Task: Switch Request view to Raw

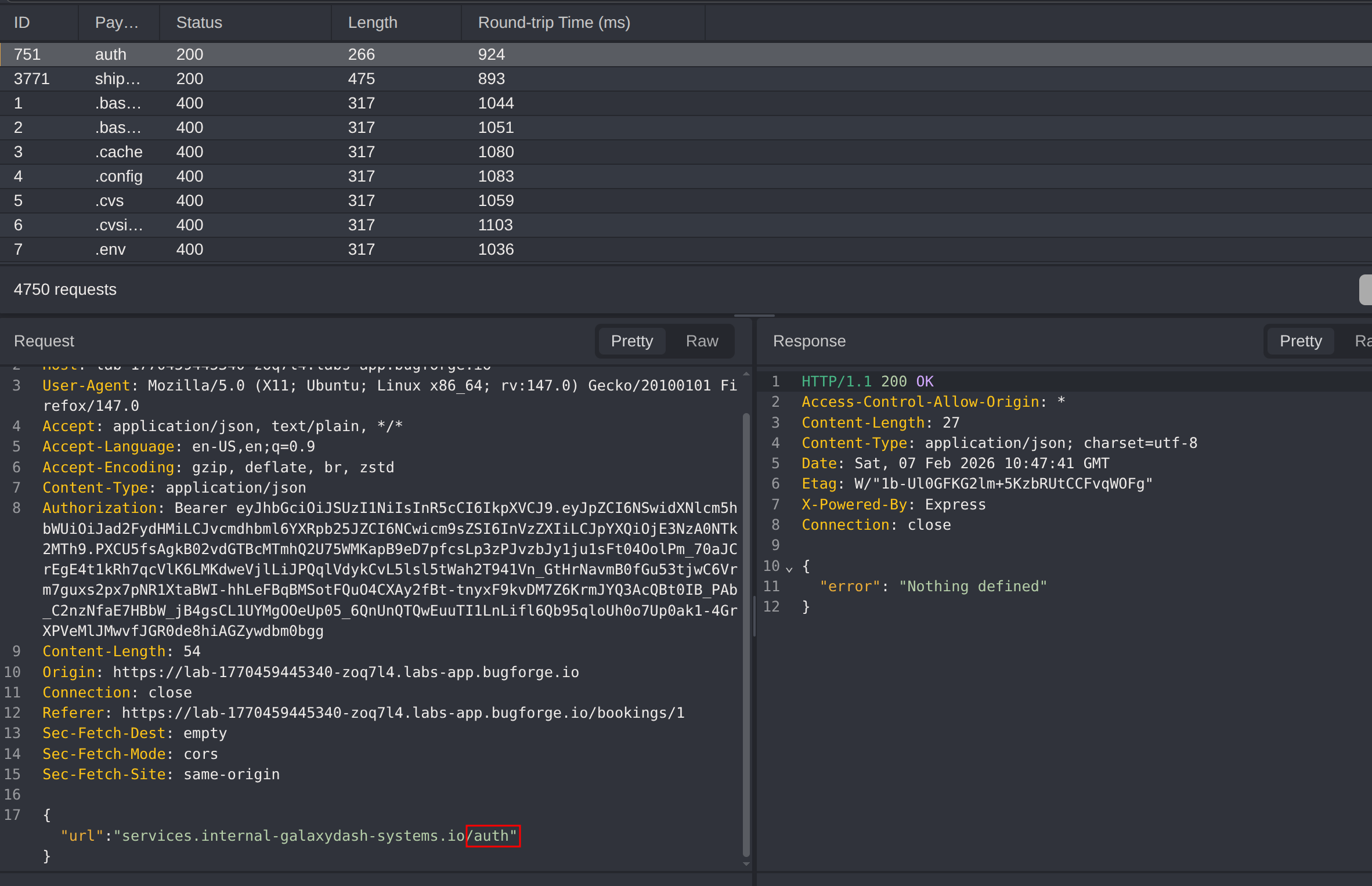Action: (701, 341)
